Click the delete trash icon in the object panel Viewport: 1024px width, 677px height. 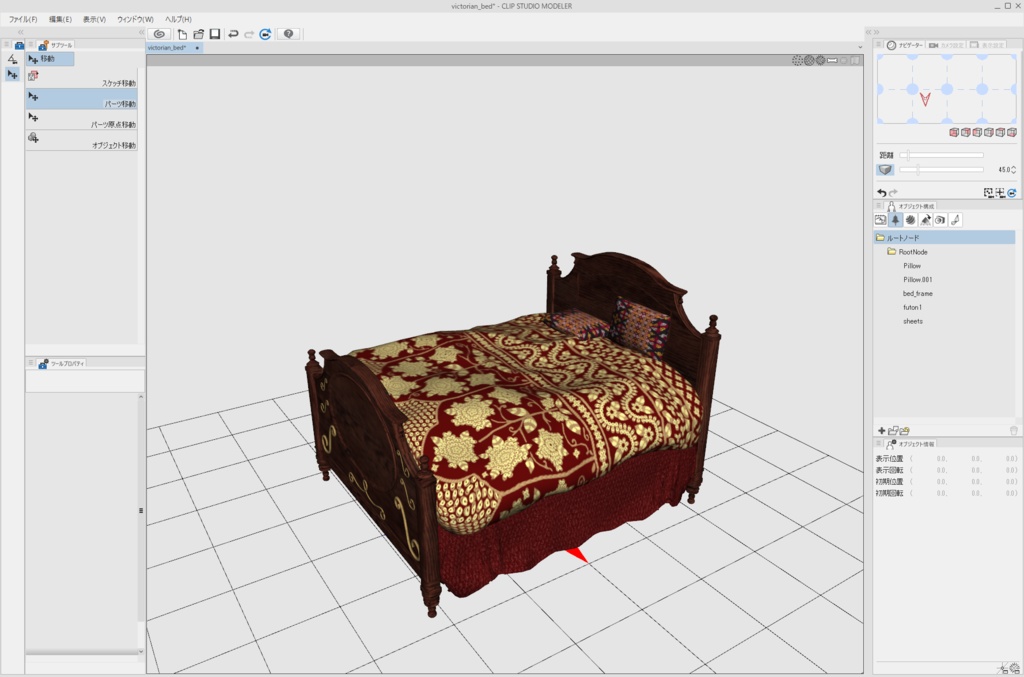click(x=1015, y=430)
